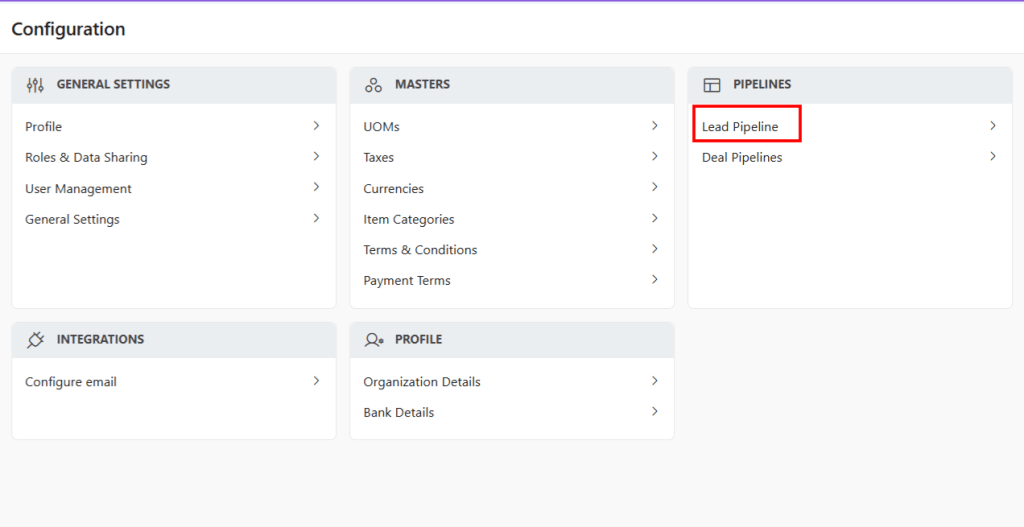Click the Integrations plug icon
The image size is (1024, 527).
click(36, 340)
